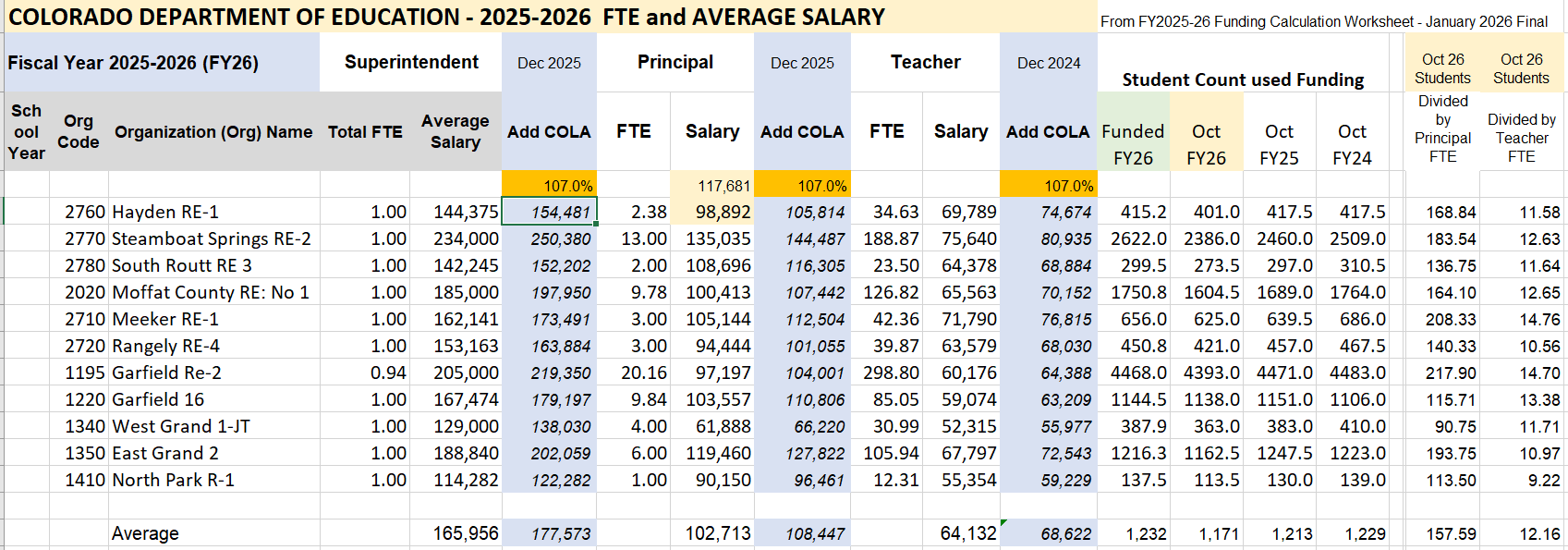Select the Hayden RE-1 organization name cell

click(214, 212)
